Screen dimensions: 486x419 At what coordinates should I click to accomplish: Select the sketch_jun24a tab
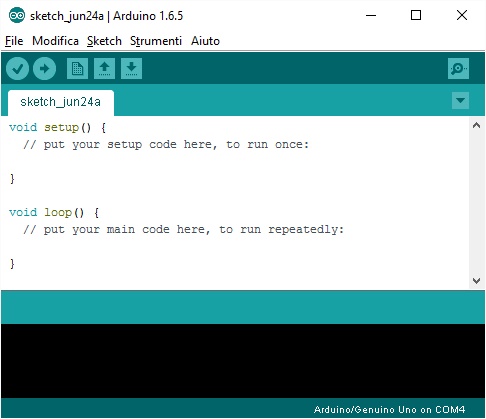pos(60,102)
